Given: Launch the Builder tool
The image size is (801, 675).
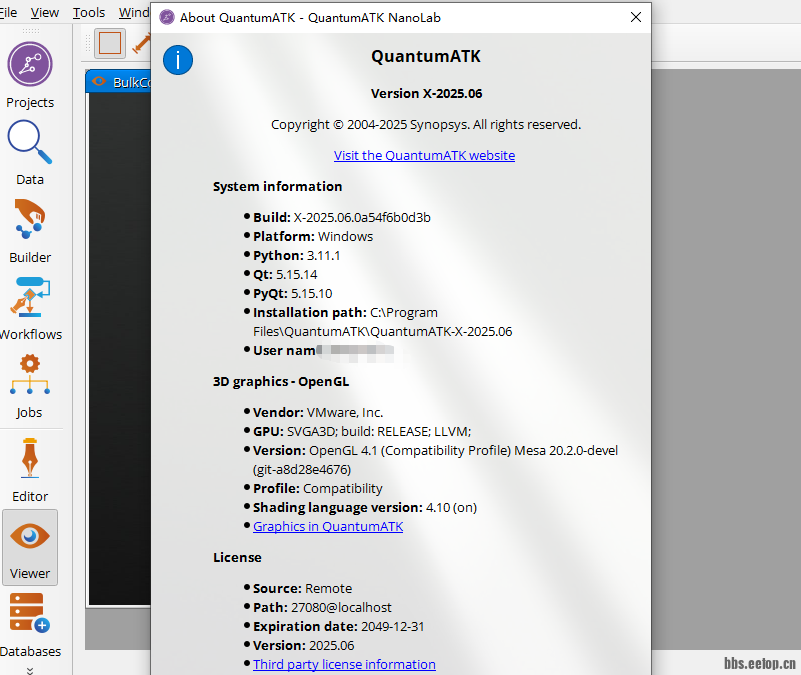Looking at the screenshot, I should tap(30, 221).
